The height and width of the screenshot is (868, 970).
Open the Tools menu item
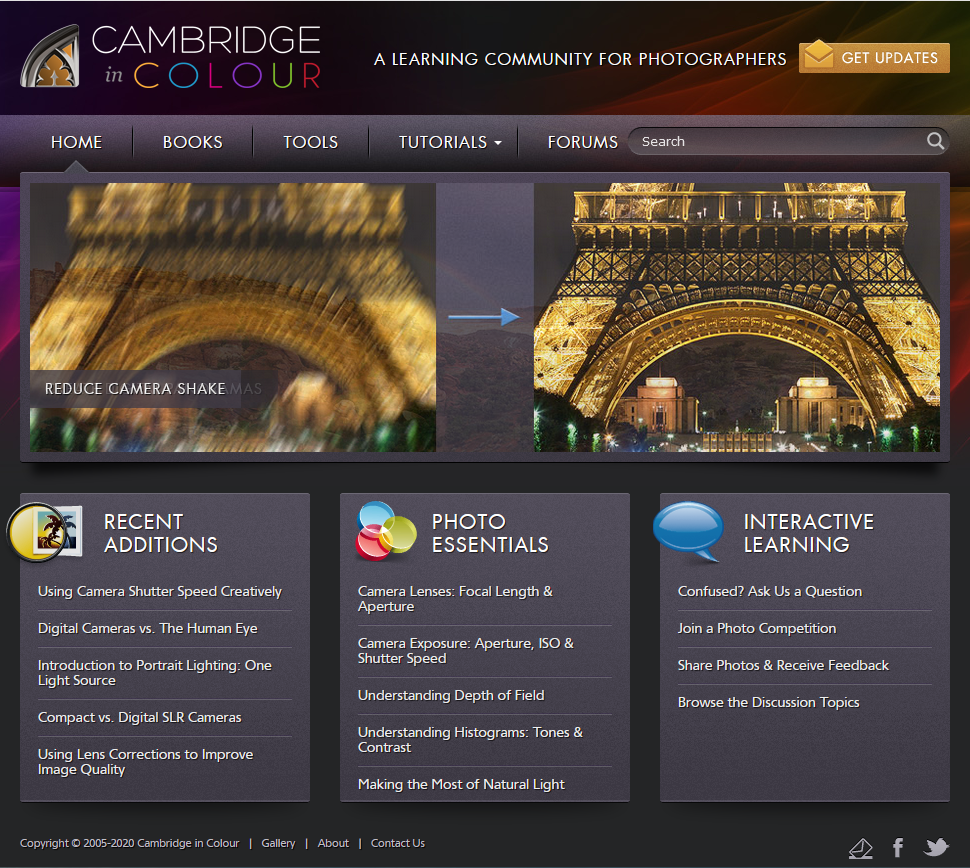pyautogui.click(x=310, y=142)
